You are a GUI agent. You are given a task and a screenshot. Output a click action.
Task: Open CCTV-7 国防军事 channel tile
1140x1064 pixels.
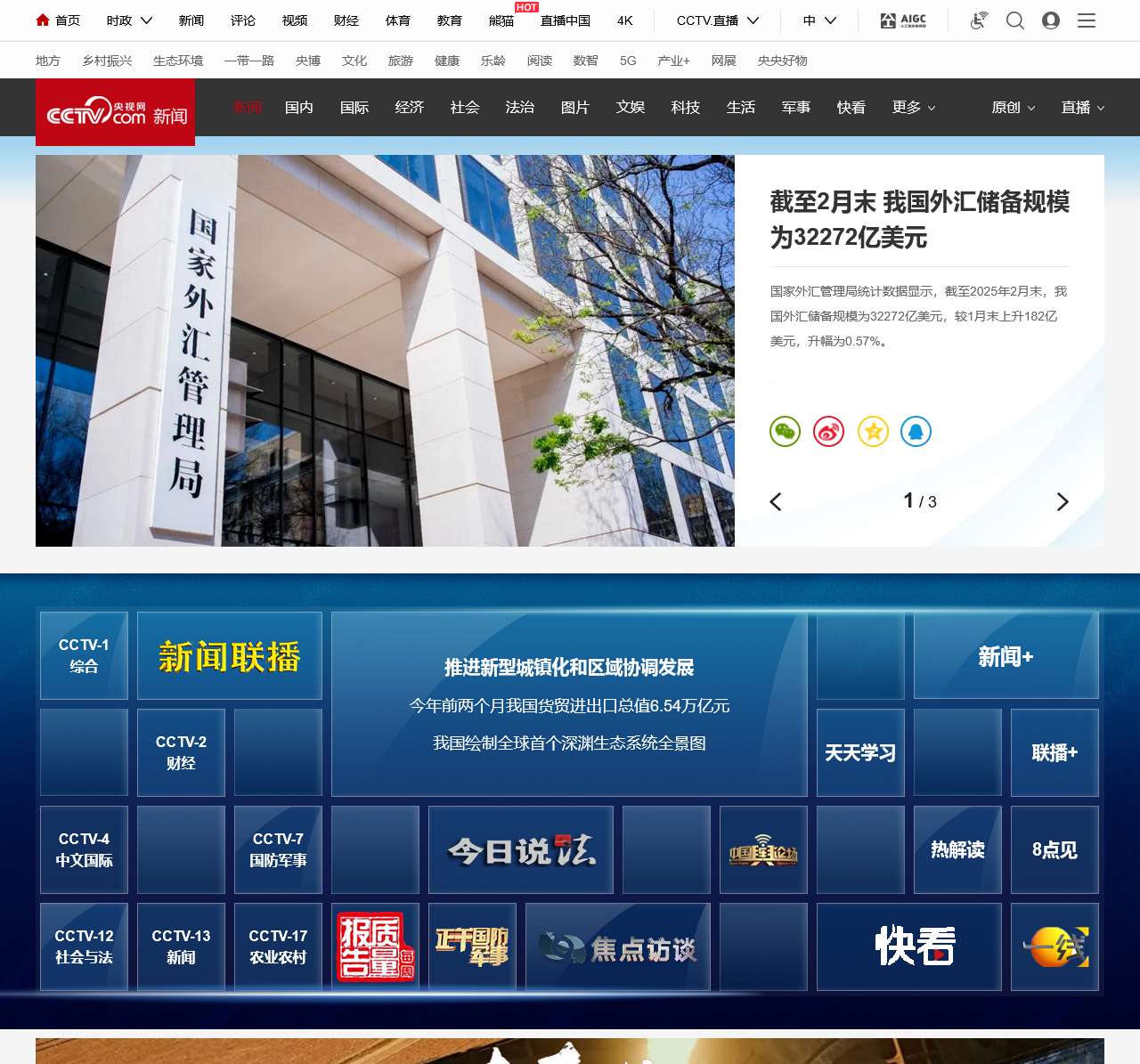278,850
